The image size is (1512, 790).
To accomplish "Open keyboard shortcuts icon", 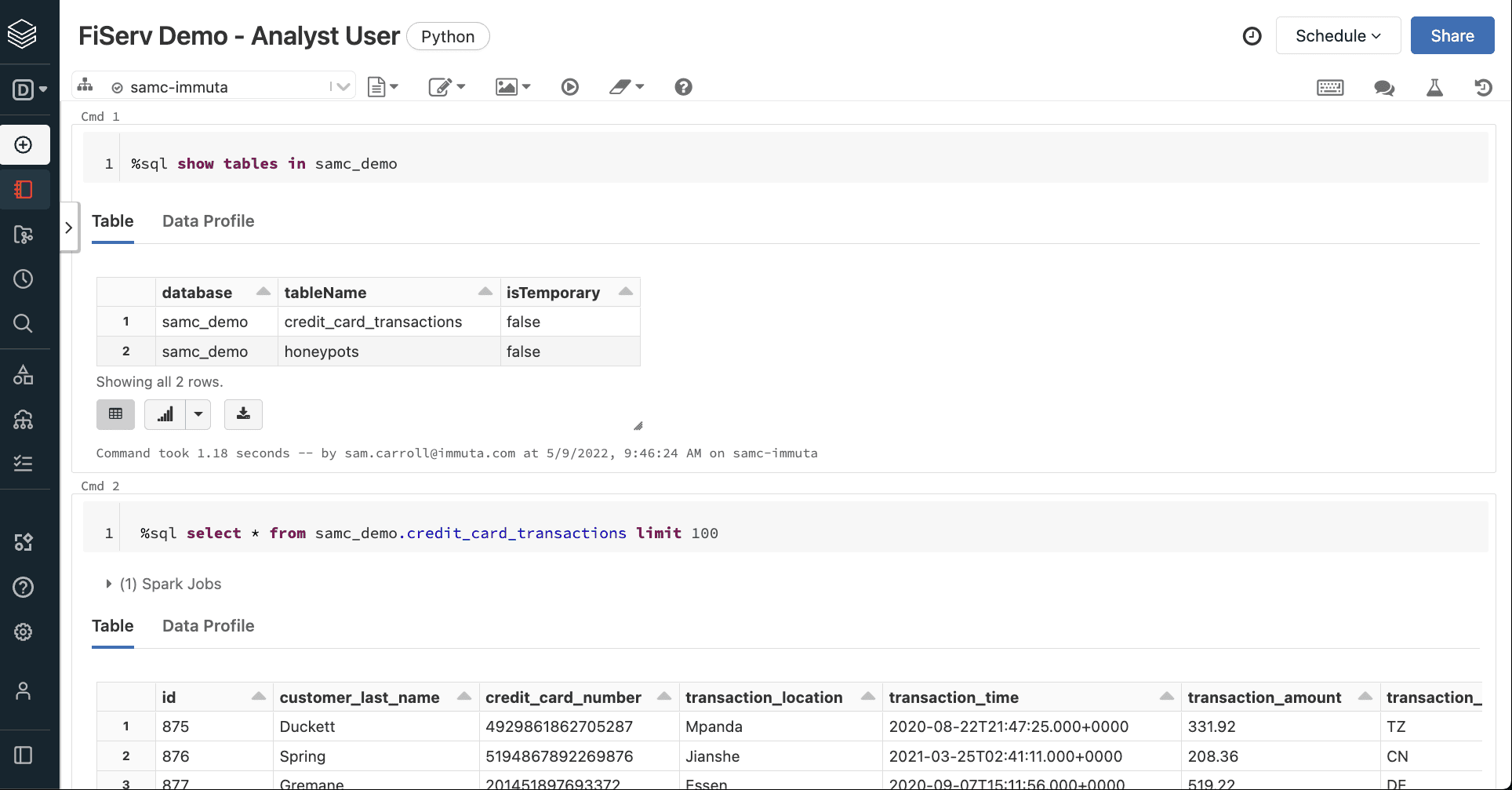I will (x=1330, y=88).
